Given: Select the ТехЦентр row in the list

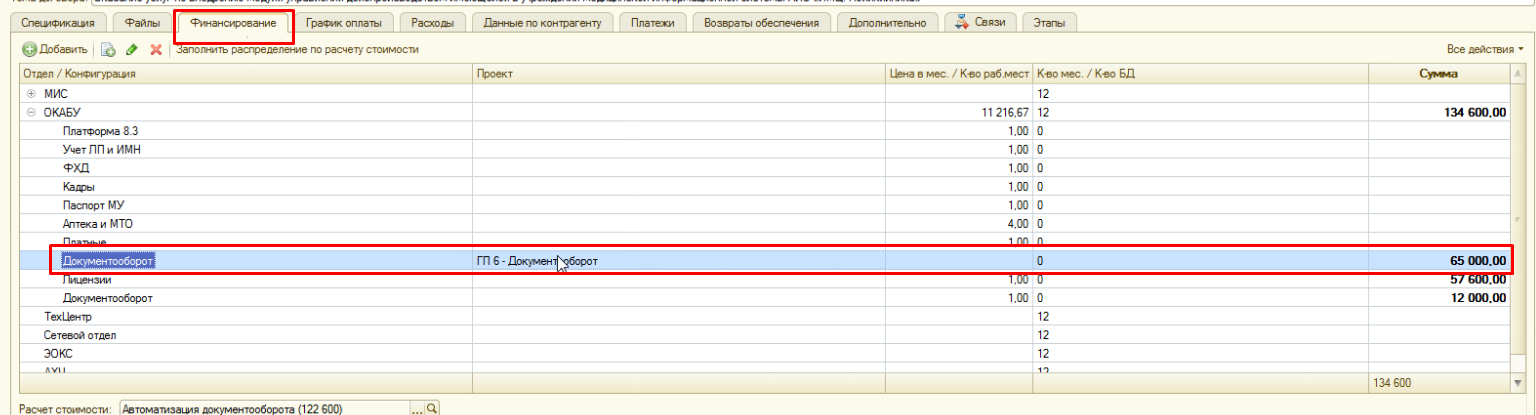Looking at the screenshot, I should pos(68,316).
